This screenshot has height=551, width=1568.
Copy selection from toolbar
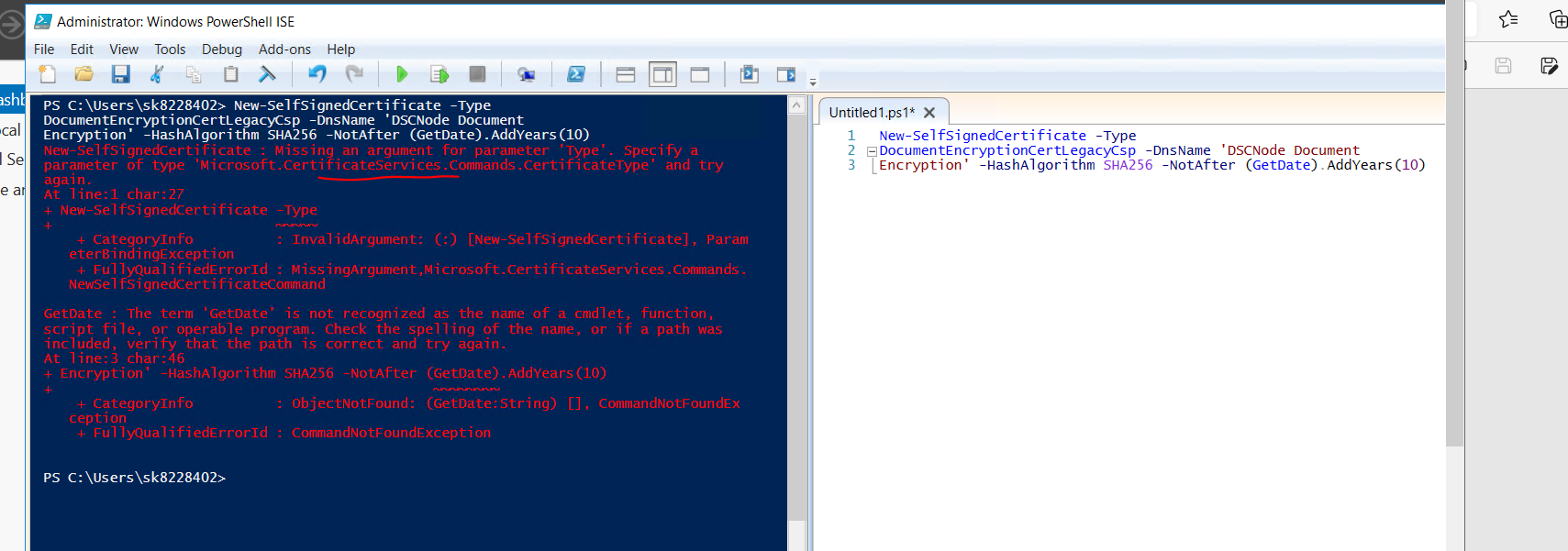coord(193,74)
